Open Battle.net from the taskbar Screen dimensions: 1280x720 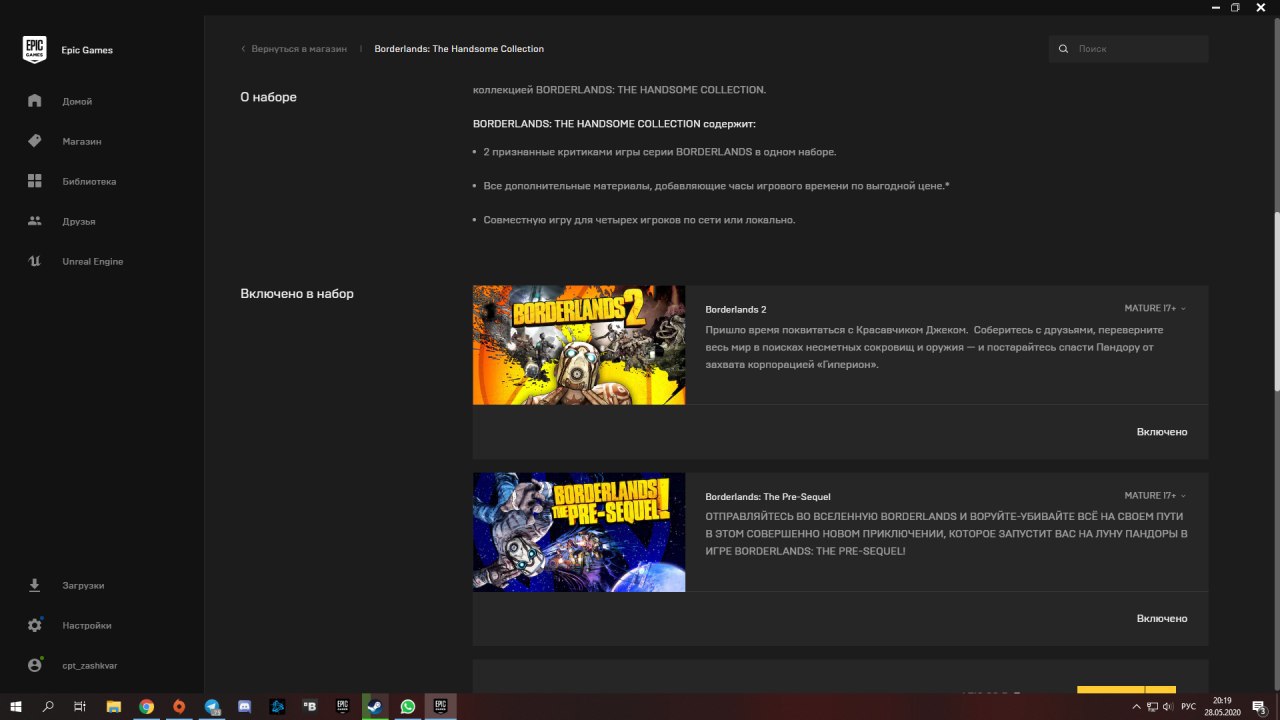click(x=277, y=707)
